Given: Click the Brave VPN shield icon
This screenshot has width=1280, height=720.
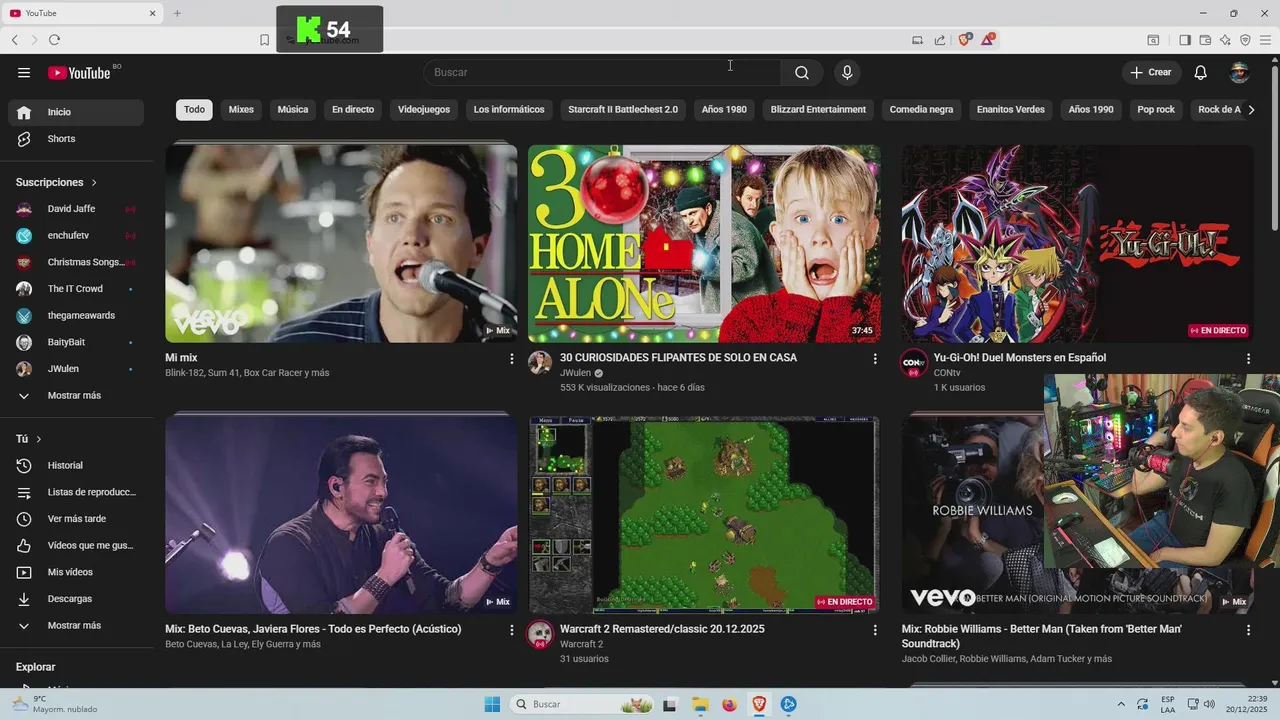Looking at the screenshot, I should tap(1245, 40).
